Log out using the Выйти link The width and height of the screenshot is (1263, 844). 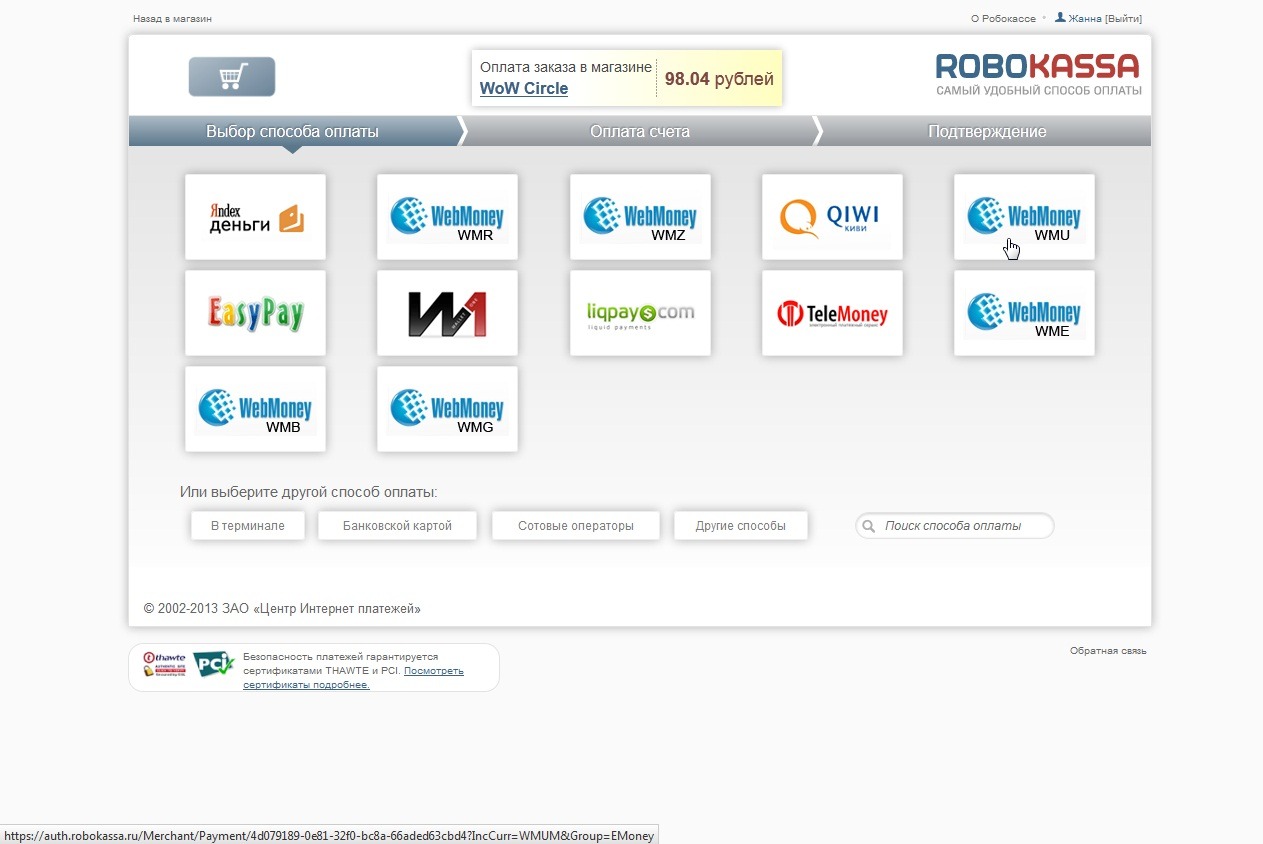tap(1123, 19)
